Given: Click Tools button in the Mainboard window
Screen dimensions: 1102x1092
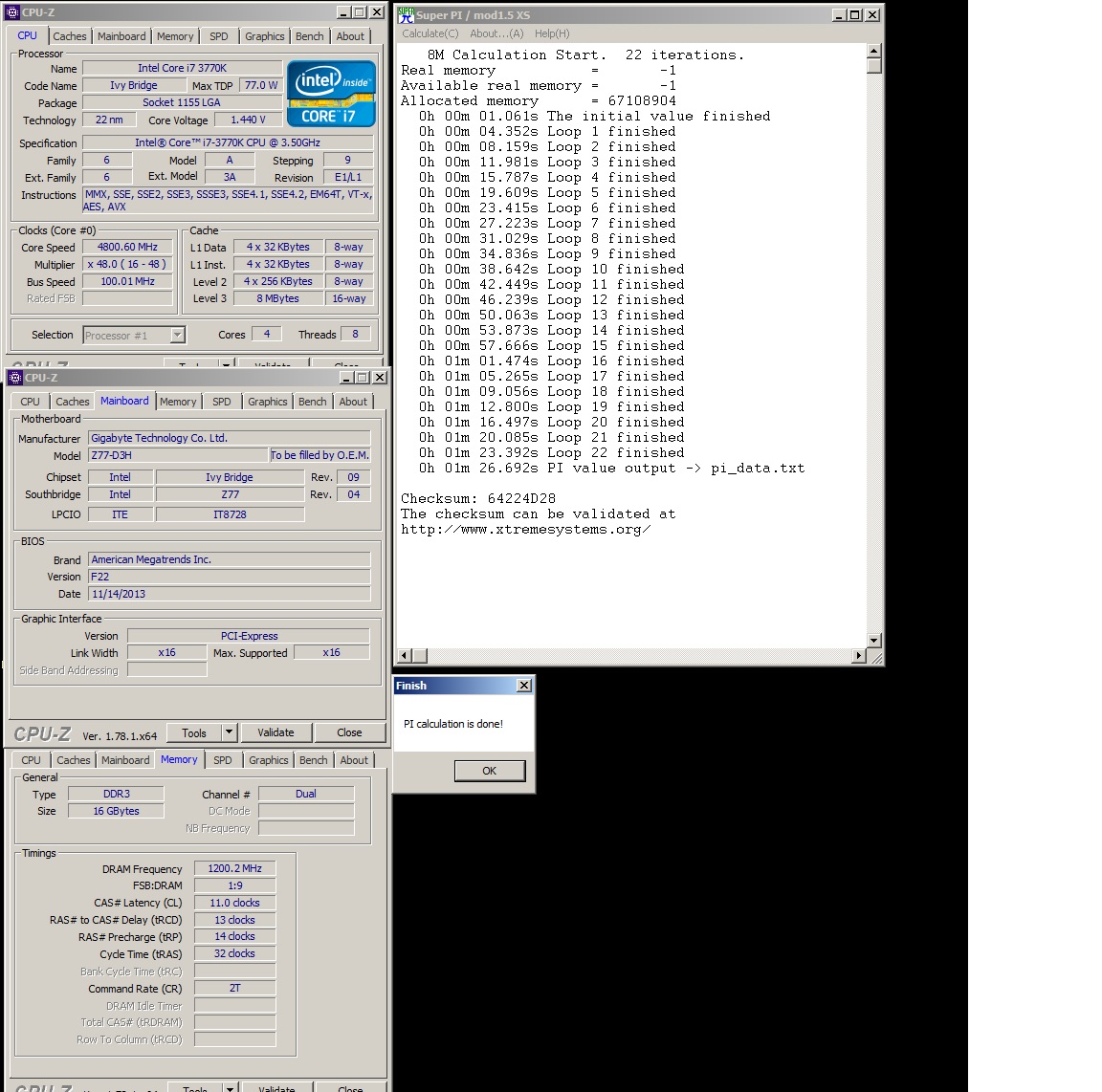Looking at the screenshot, I should pyautogui.click(x=194, y=732).
